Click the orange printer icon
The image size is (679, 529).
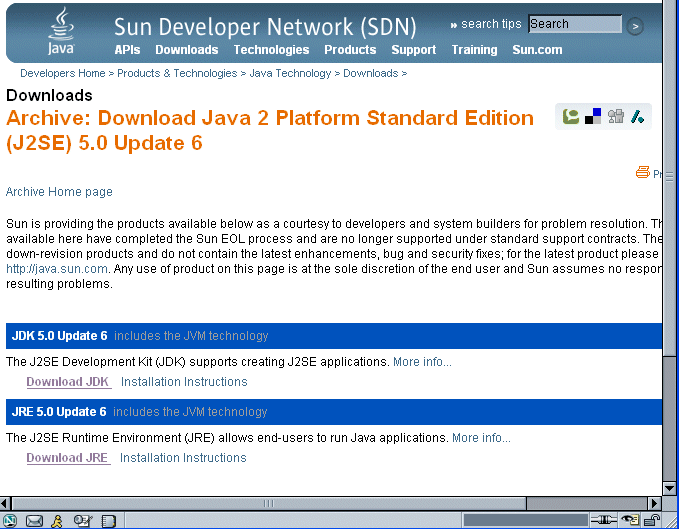pos(642,172)
